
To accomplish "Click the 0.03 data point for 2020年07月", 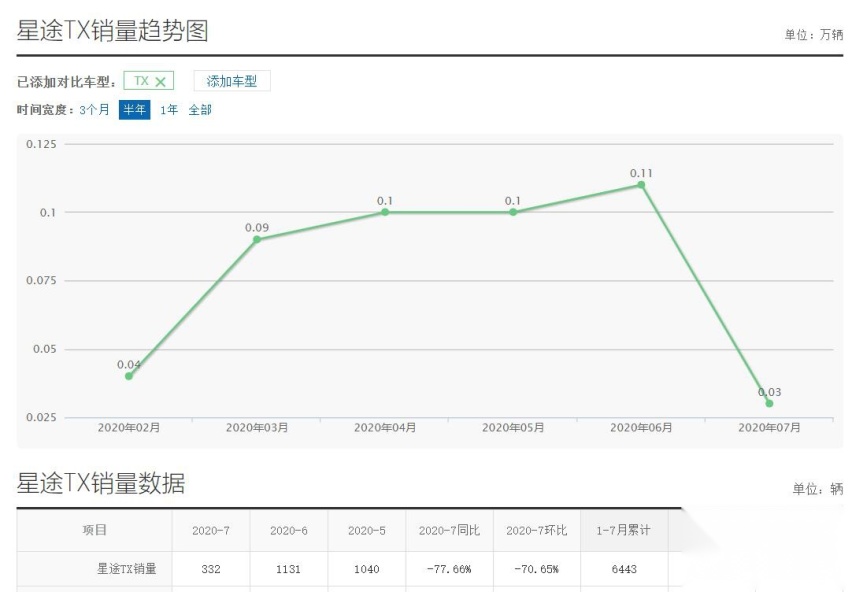I will coord(769,404).
